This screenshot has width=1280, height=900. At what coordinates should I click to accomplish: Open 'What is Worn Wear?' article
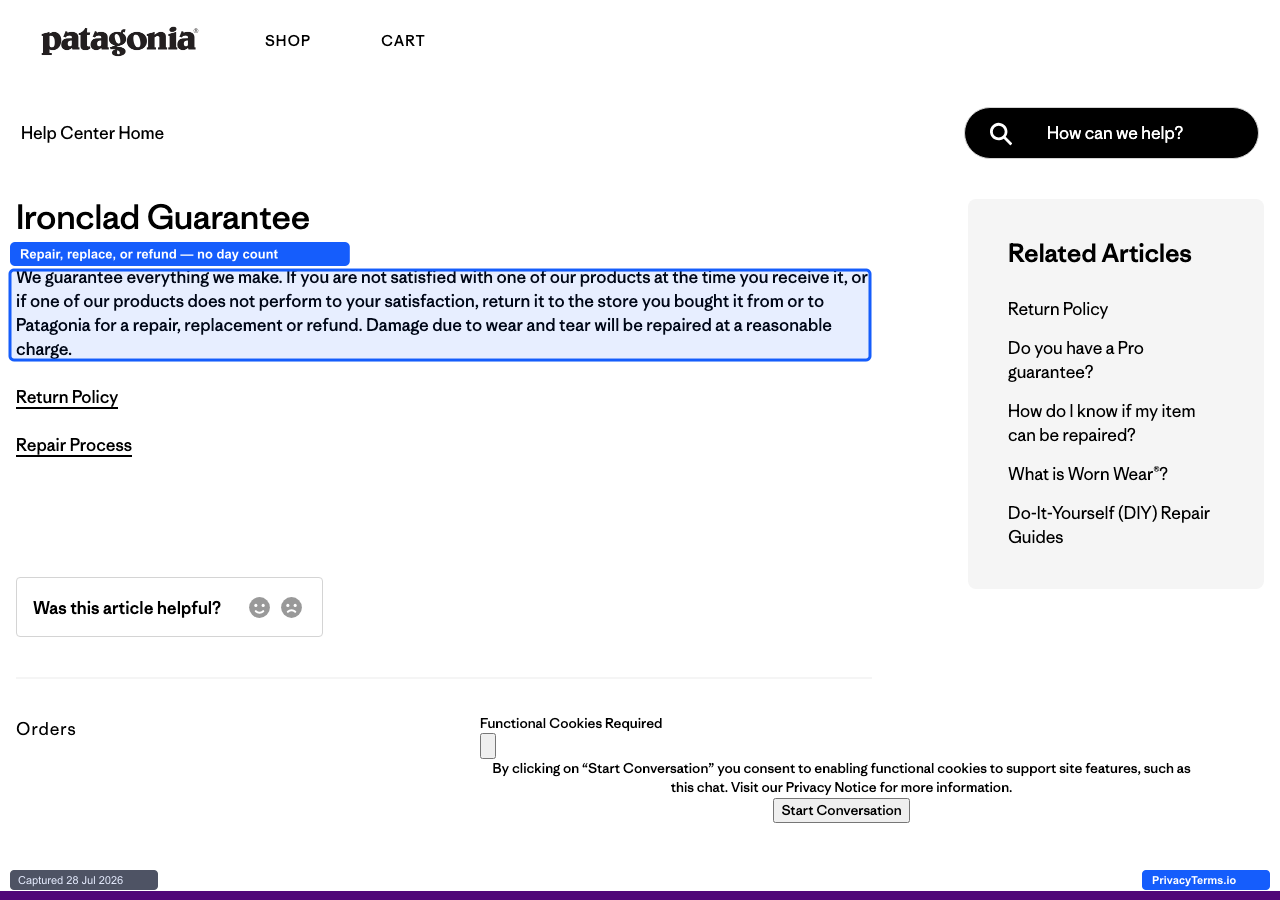[x=1088, y=474]
